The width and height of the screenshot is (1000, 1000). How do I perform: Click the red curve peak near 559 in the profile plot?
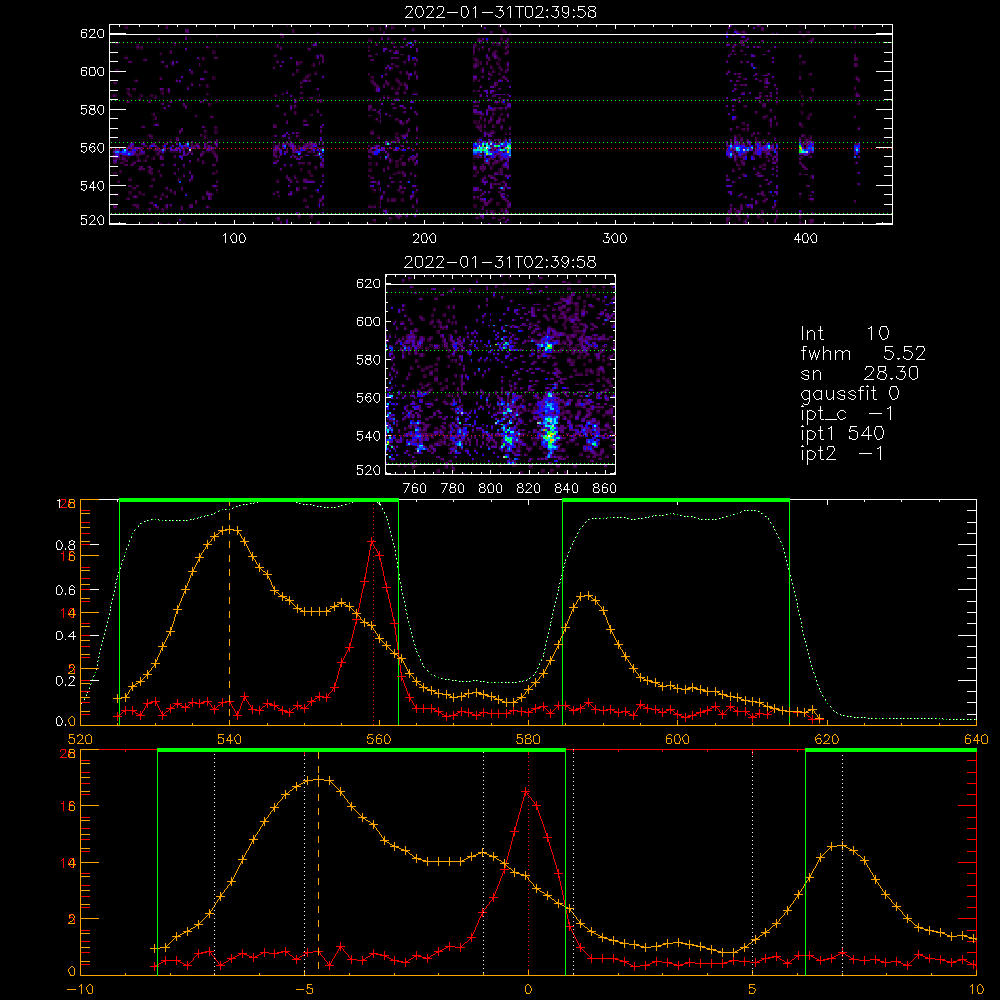pos(372,541)
